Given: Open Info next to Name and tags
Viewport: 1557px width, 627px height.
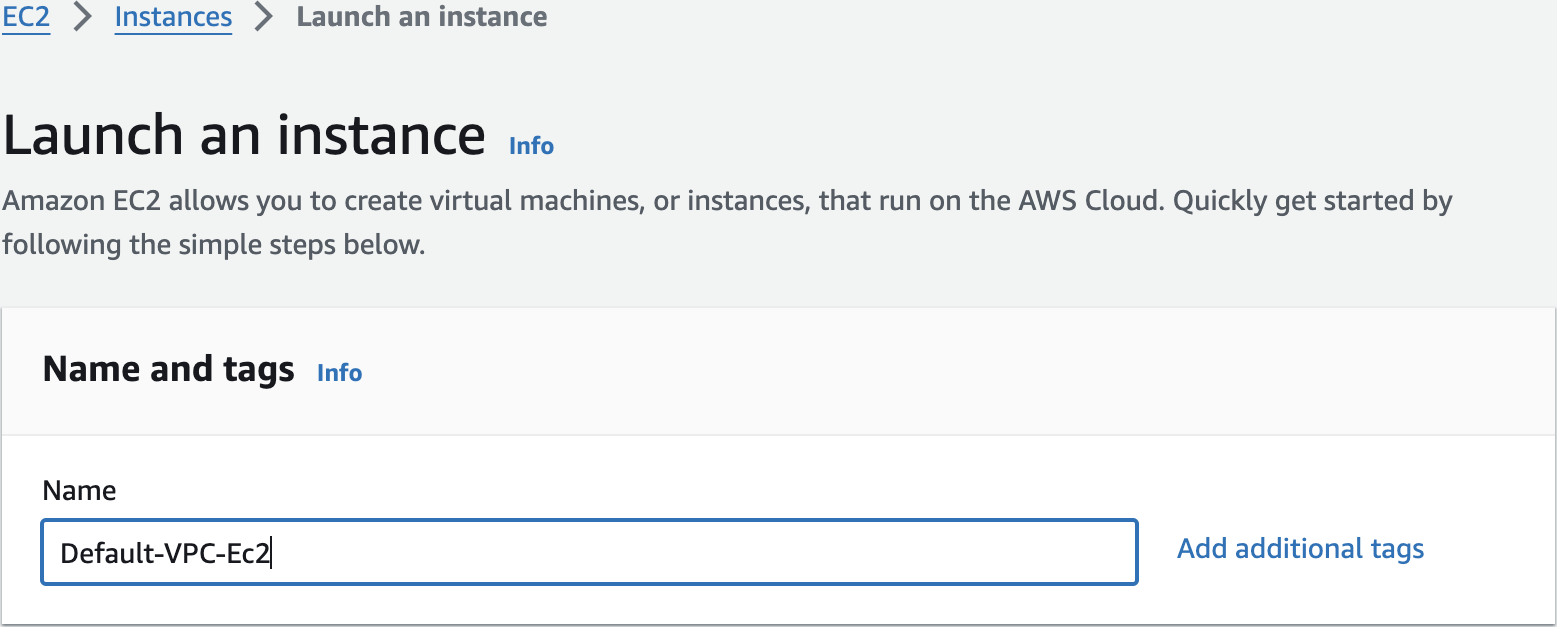Looking at the screenshot, I should click(x=339, y=373).
